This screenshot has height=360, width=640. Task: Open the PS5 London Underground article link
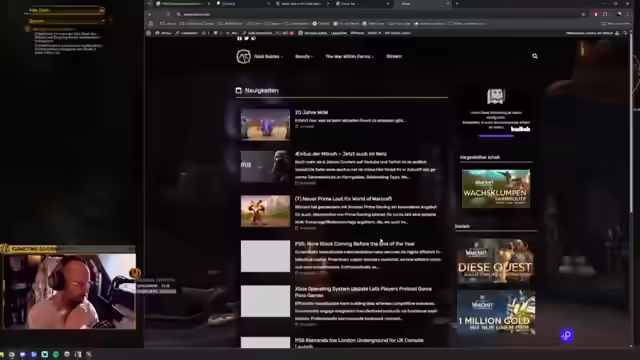pos(359,343)
